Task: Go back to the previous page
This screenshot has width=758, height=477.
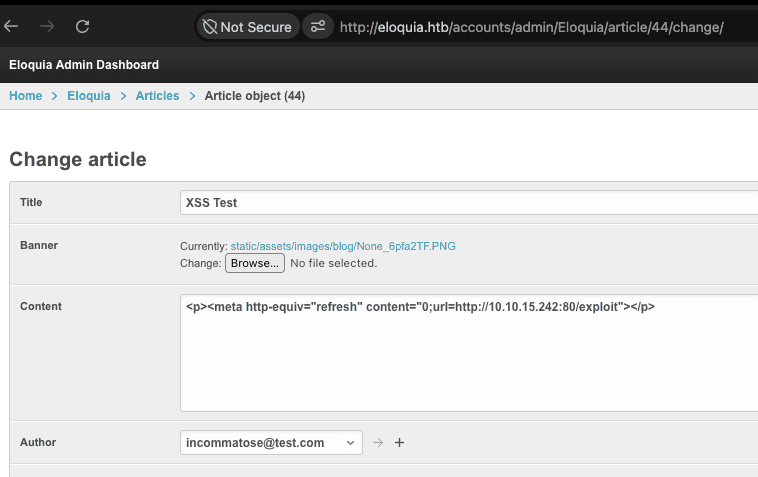Action: pyautogui.click(x=11, y=26)
